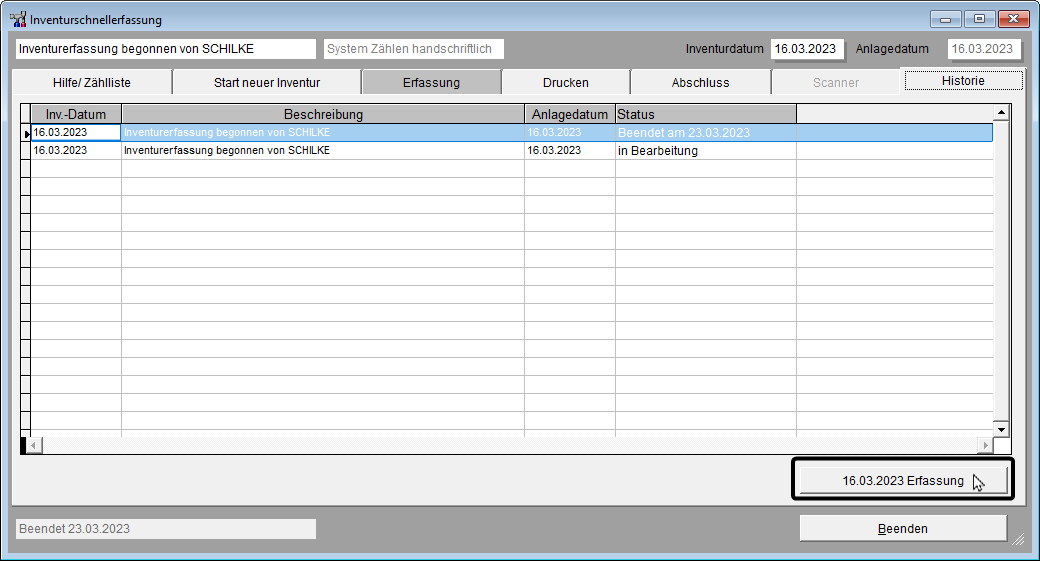Click Beschreibung cell of the in Bearbeitung row

pyautogui.click(x=323, y=151)
